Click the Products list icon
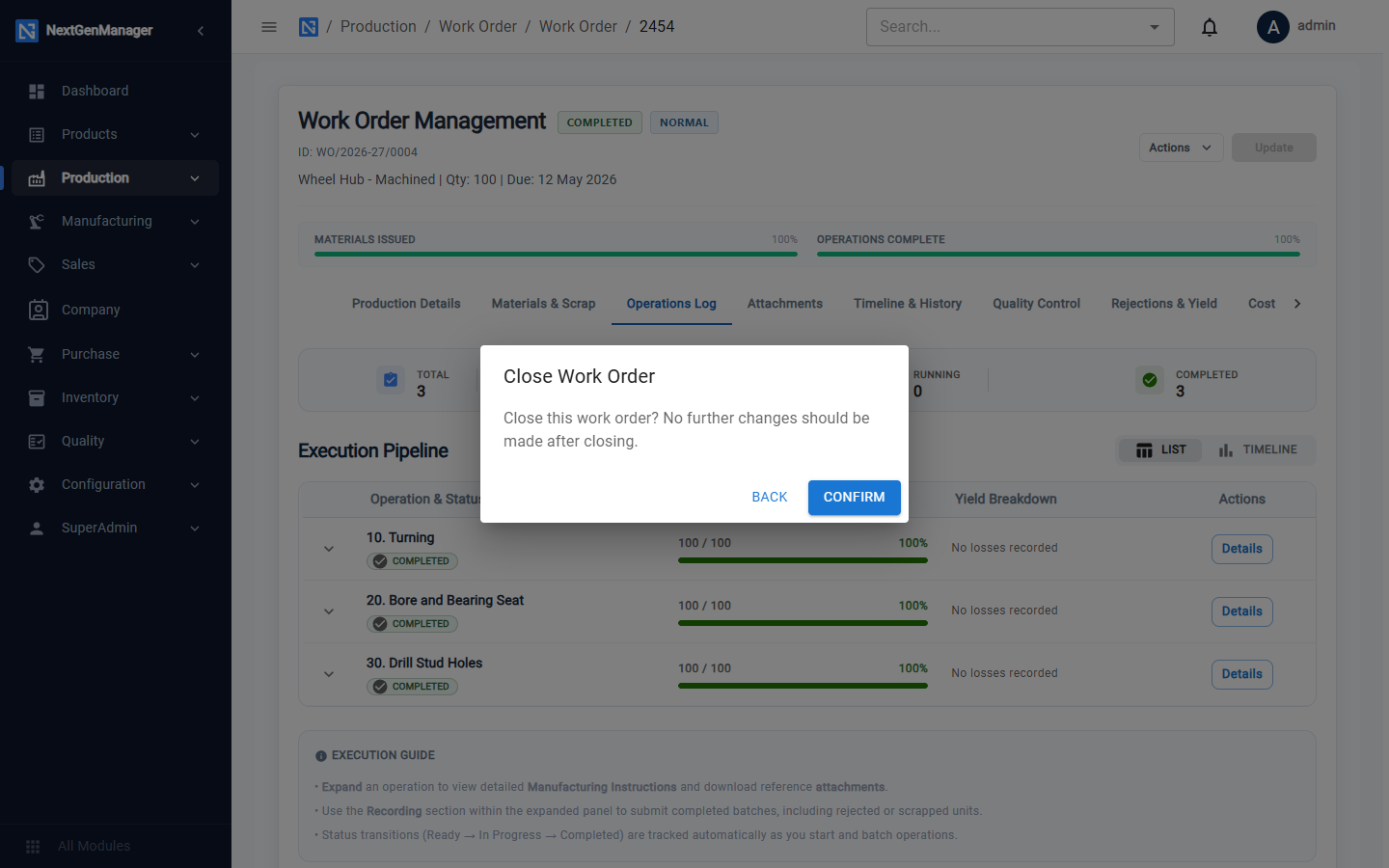The width and height of the screenshot is (1389, 868). pyautogui.click(x=37, y=135)
